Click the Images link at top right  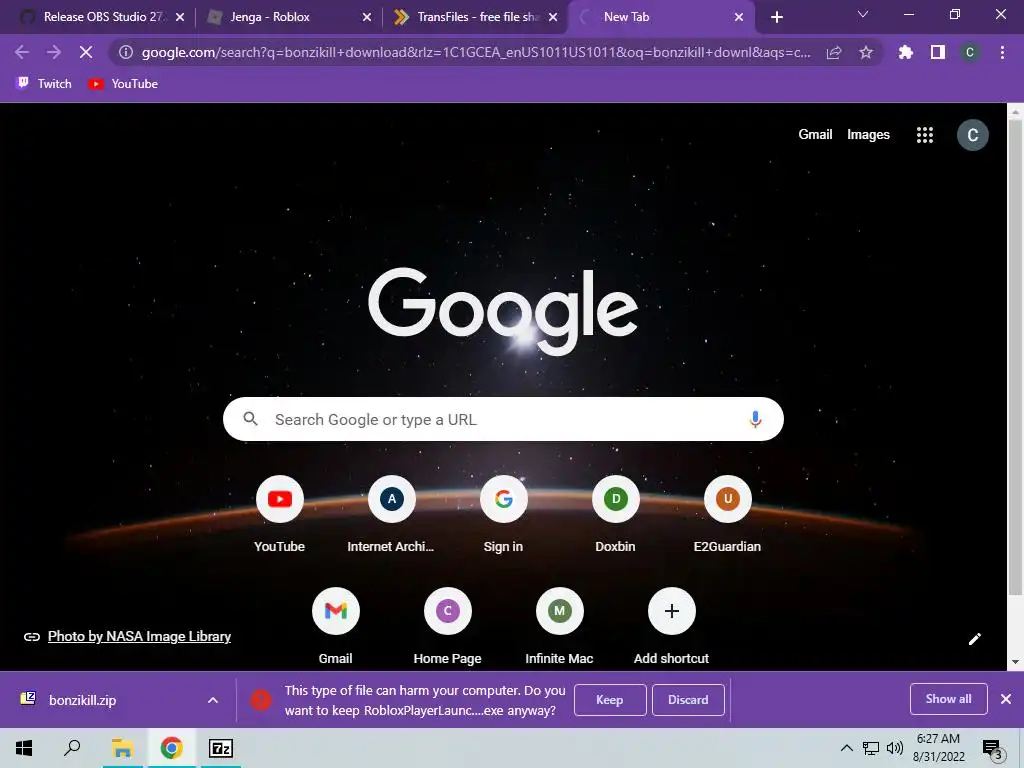pyautogui.click(x=868, y=135)
